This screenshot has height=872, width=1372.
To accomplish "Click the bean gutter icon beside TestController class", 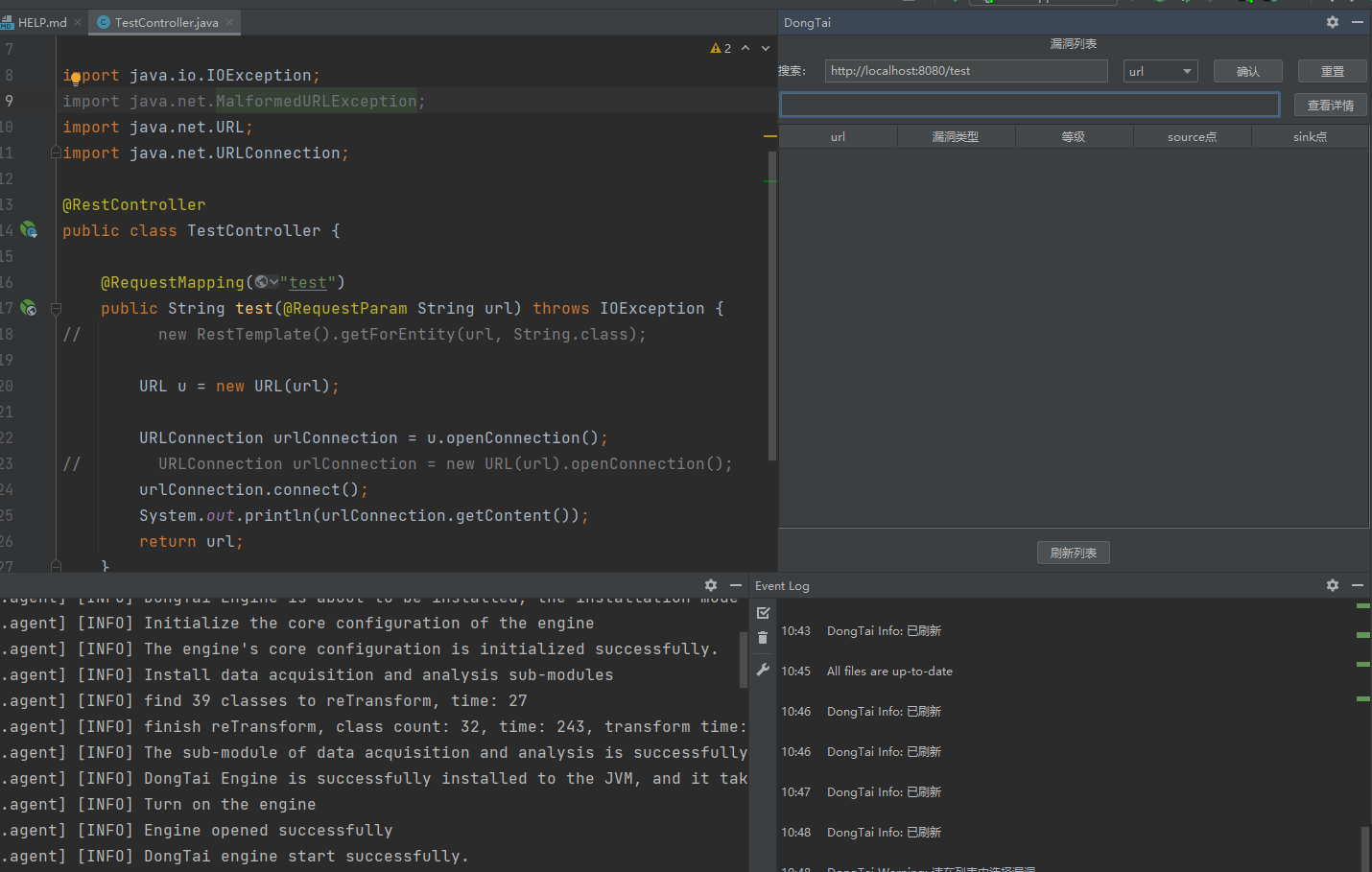I will click(29, 230).
